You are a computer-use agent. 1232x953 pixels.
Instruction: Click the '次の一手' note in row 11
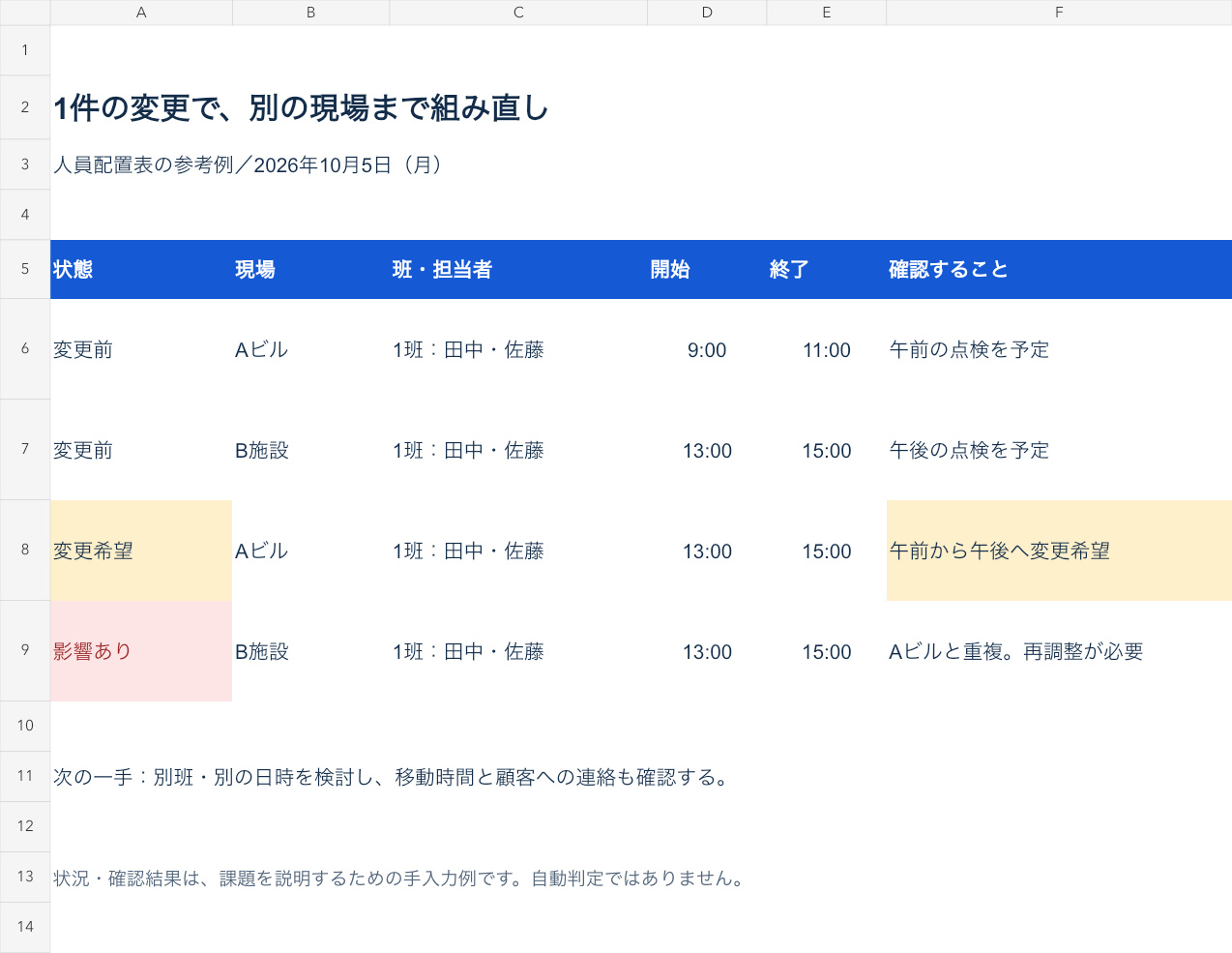click(392, 777)
